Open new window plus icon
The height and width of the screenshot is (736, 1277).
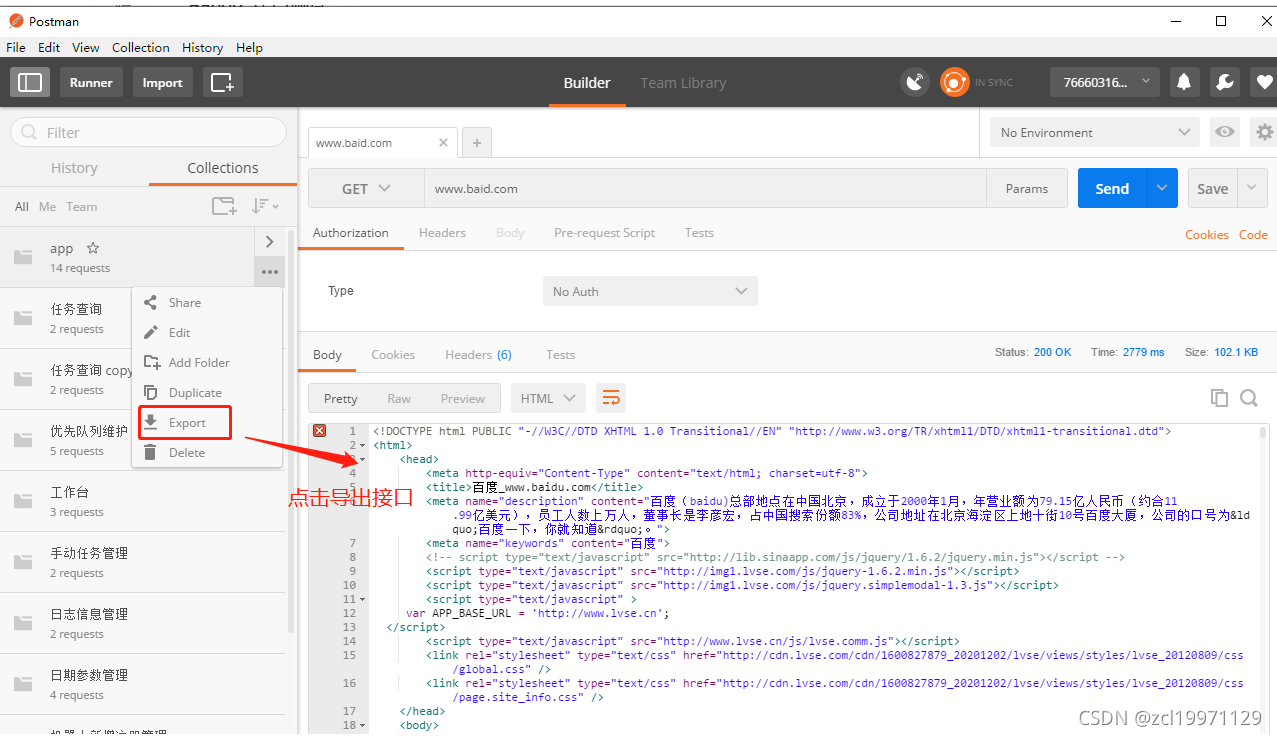click(222, 82)
